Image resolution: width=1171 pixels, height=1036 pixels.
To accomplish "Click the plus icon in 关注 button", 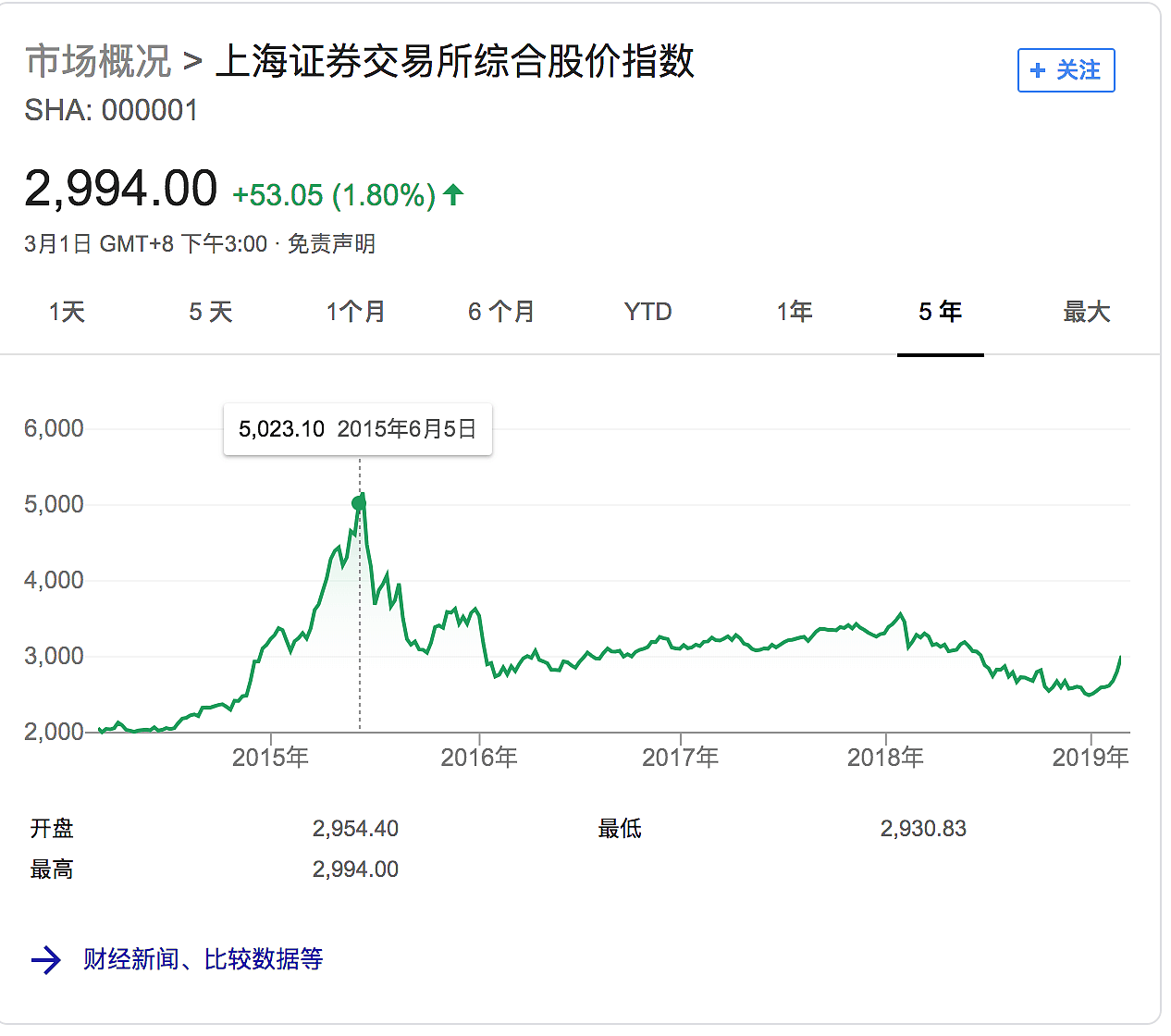I will [1038, 70].
